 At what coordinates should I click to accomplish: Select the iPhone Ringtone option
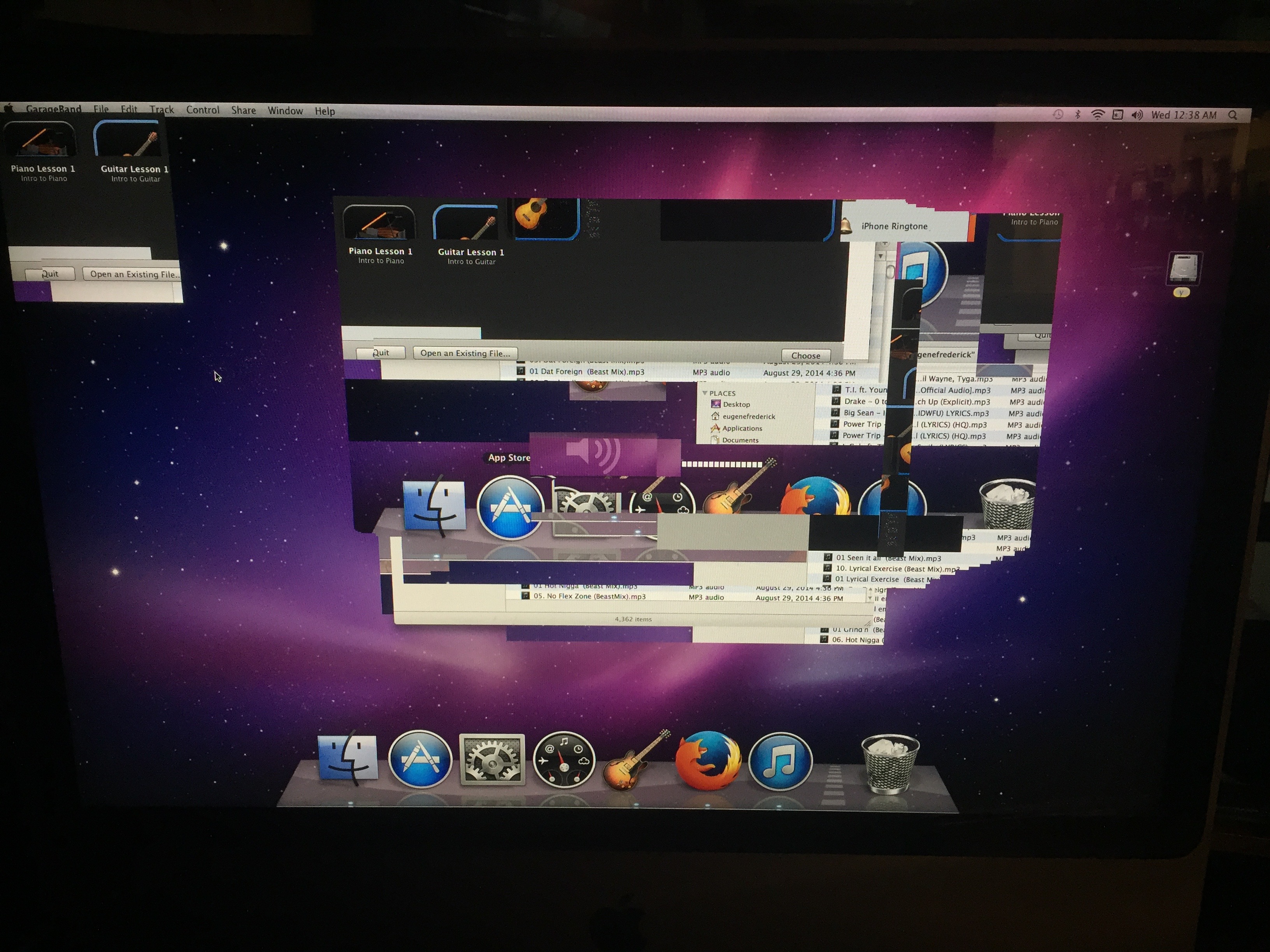[894, 226]
